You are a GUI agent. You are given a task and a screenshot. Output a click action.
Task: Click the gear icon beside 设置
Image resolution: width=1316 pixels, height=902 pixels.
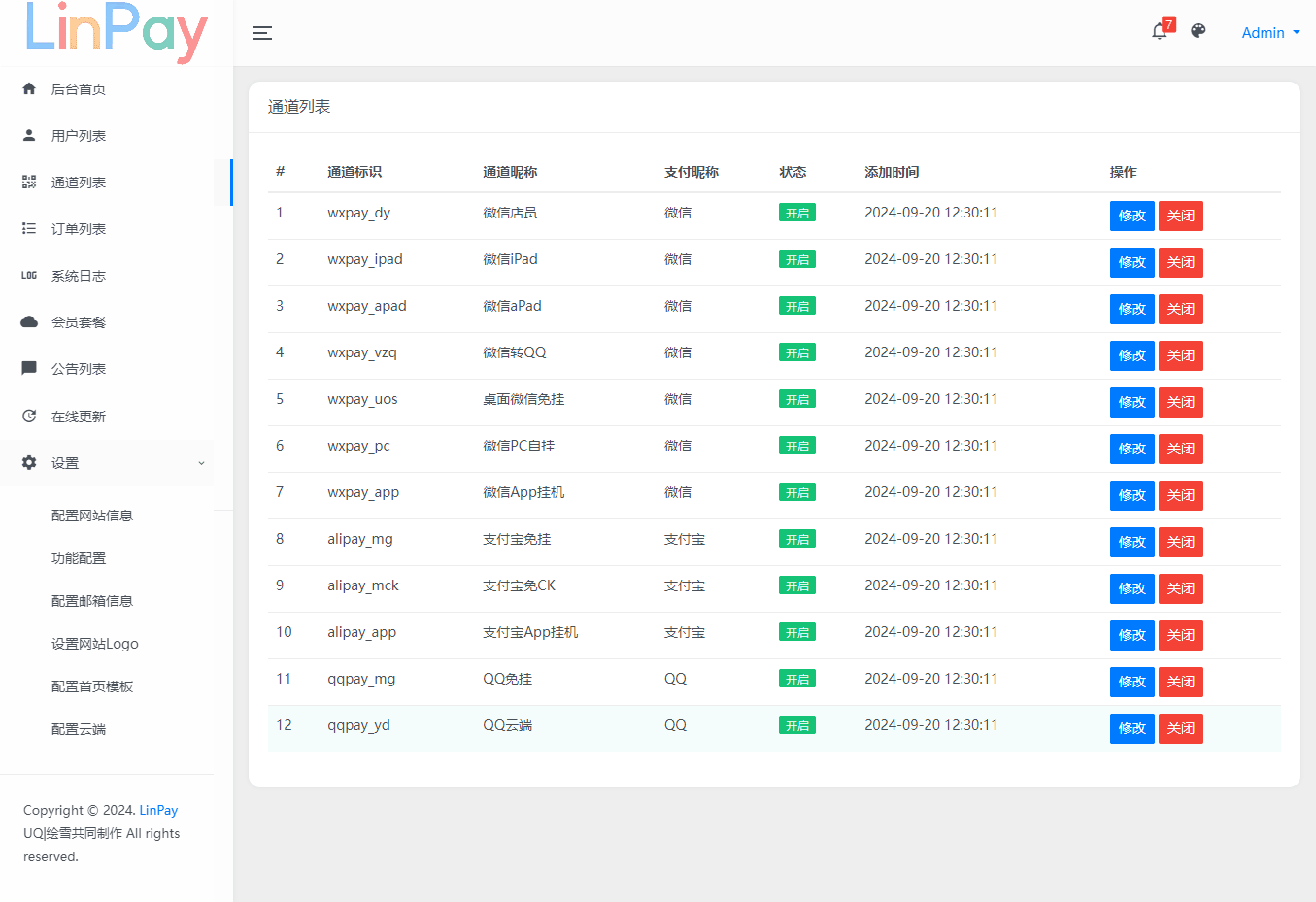29,462
